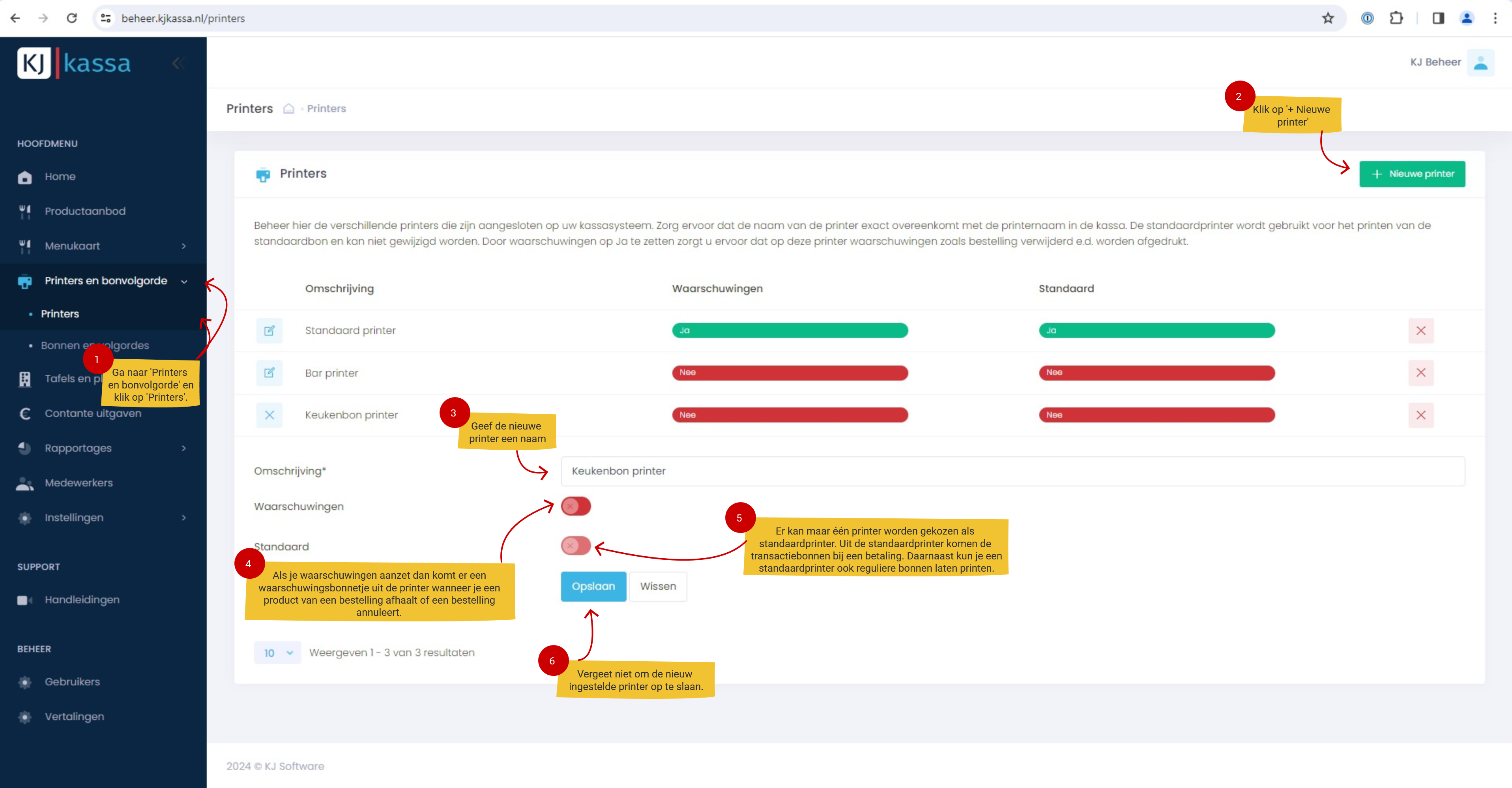Click edit icon for Standaard printer
Image resolution: width=1512 pixels, height=788 pixels.
pyautogui.click(x=269, y=330)
